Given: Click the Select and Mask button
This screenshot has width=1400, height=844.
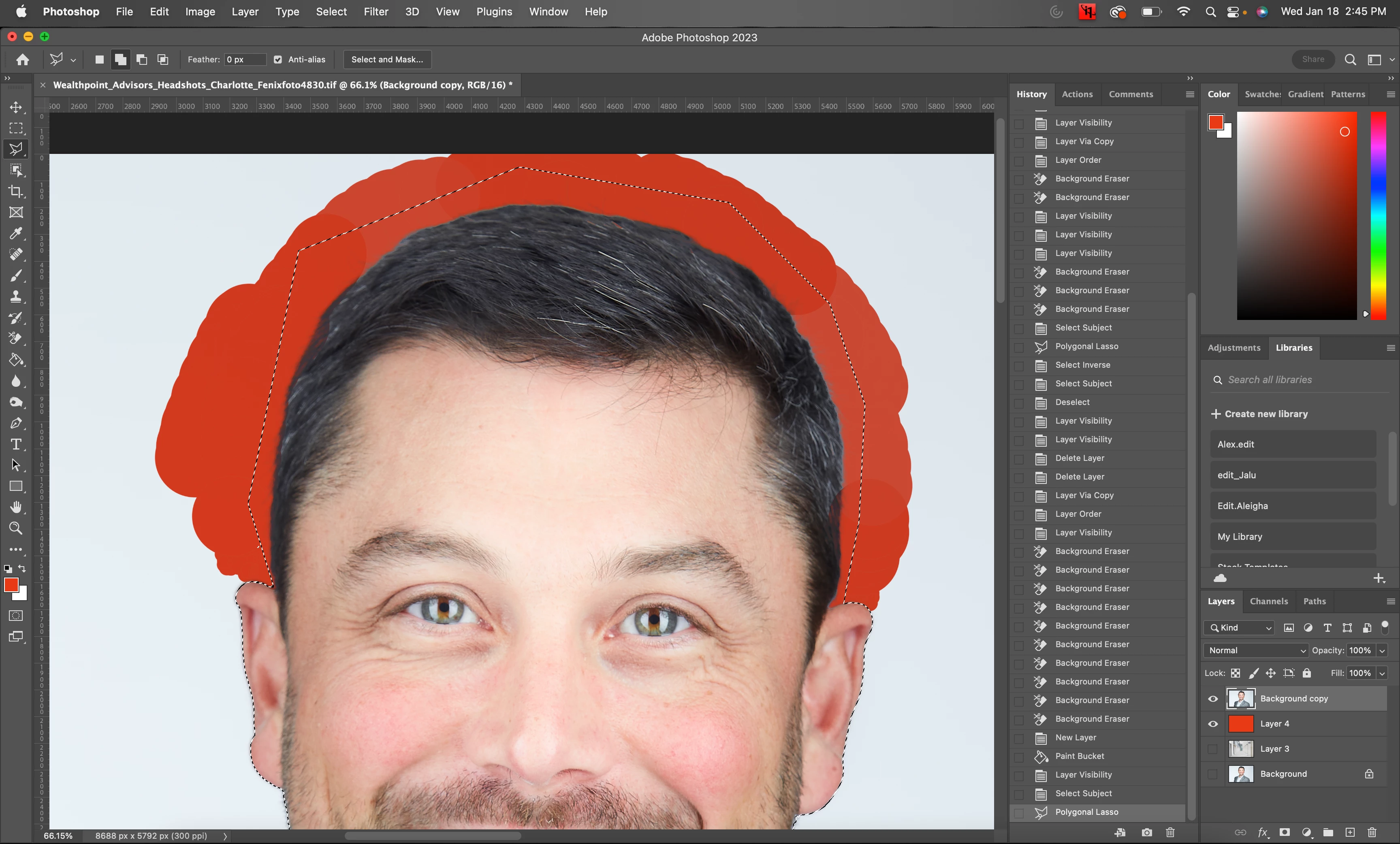Looking at the screenshot, I should [387, 60].
